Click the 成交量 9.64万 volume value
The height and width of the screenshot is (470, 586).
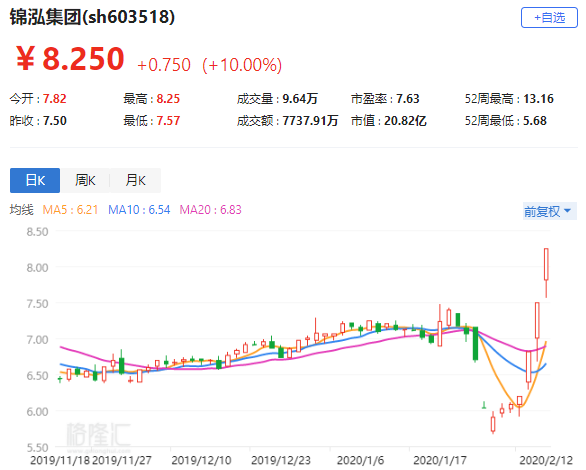300,99
